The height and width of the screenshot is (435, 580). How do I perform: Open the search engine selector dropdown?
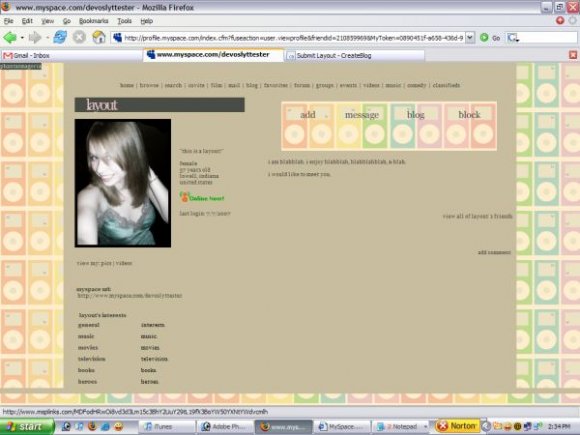point(513,37)
